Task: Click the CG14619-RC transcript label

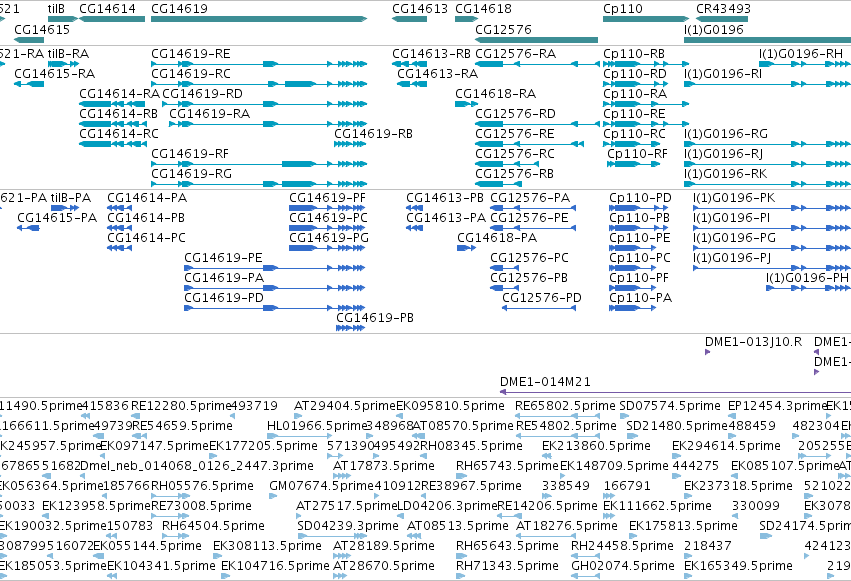Action: pos(190,74)
